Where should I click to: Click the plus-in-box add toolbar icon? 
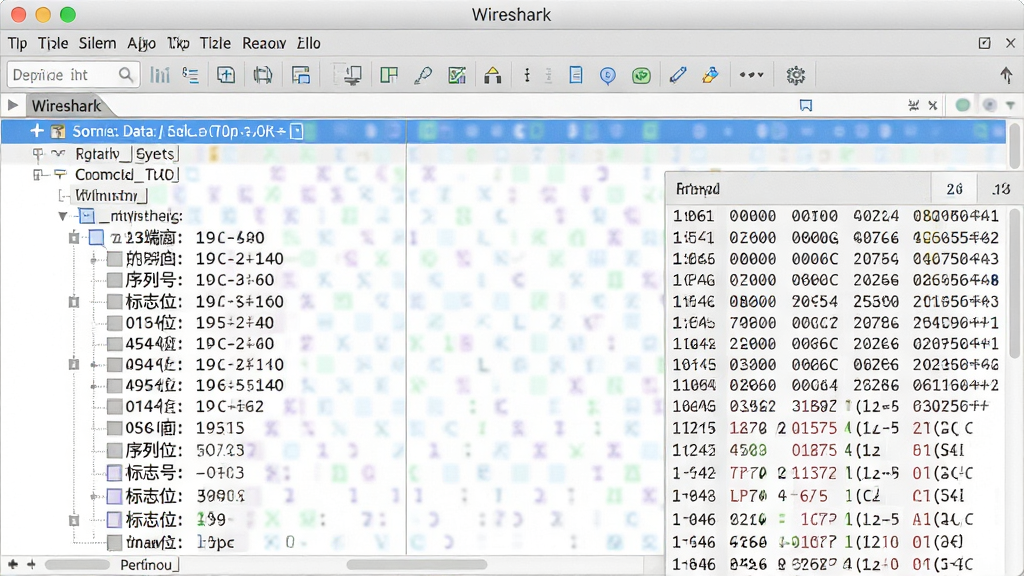click(x=226, y=75)
